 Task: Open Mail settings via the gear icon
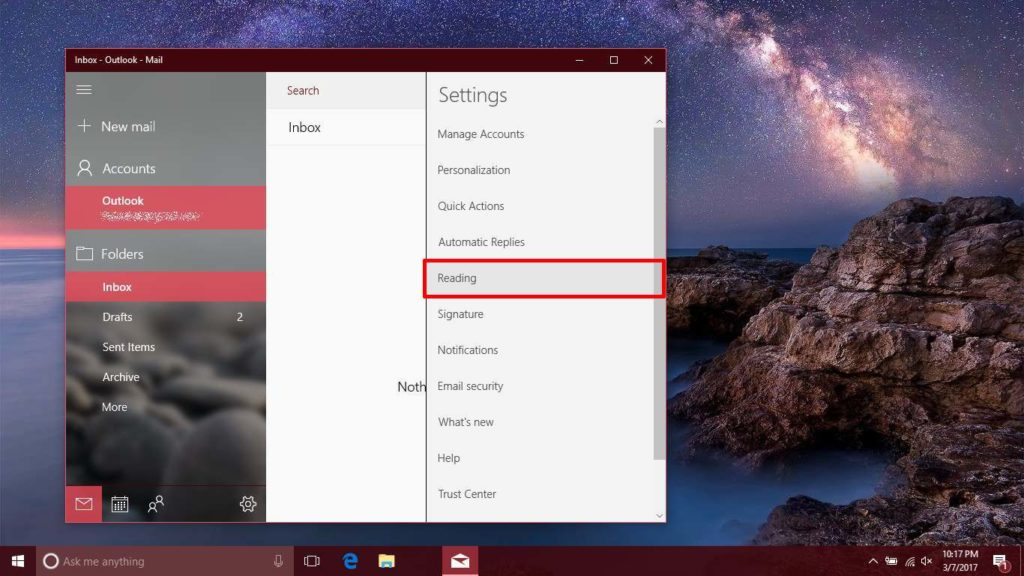[x=247, y=505]
